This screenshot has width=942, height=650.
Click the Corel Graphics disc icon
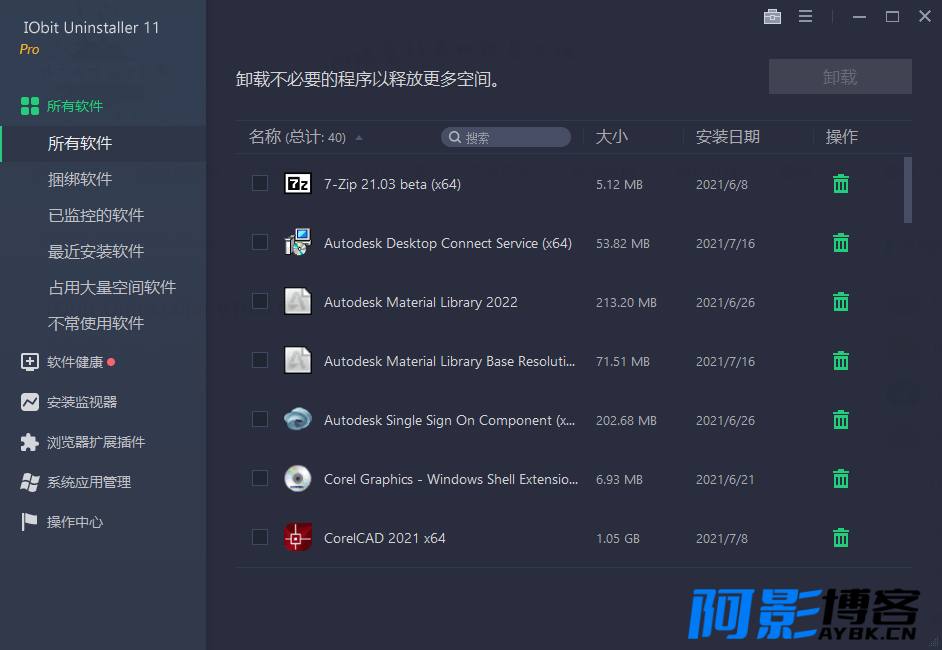coord(297,478)
